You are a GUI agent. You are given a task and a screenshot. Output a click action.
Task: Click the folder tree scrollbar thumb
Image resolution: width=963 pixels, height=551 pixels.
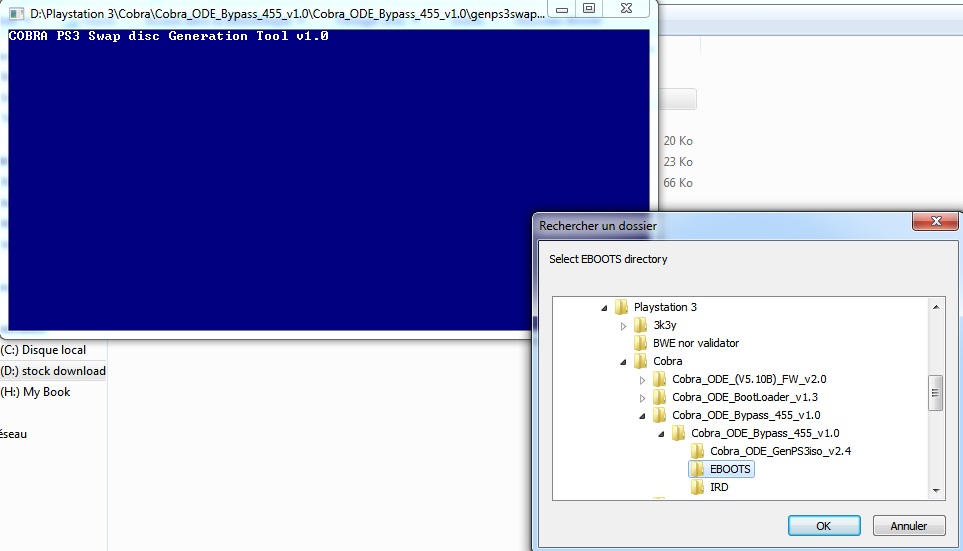coord(936,391)
